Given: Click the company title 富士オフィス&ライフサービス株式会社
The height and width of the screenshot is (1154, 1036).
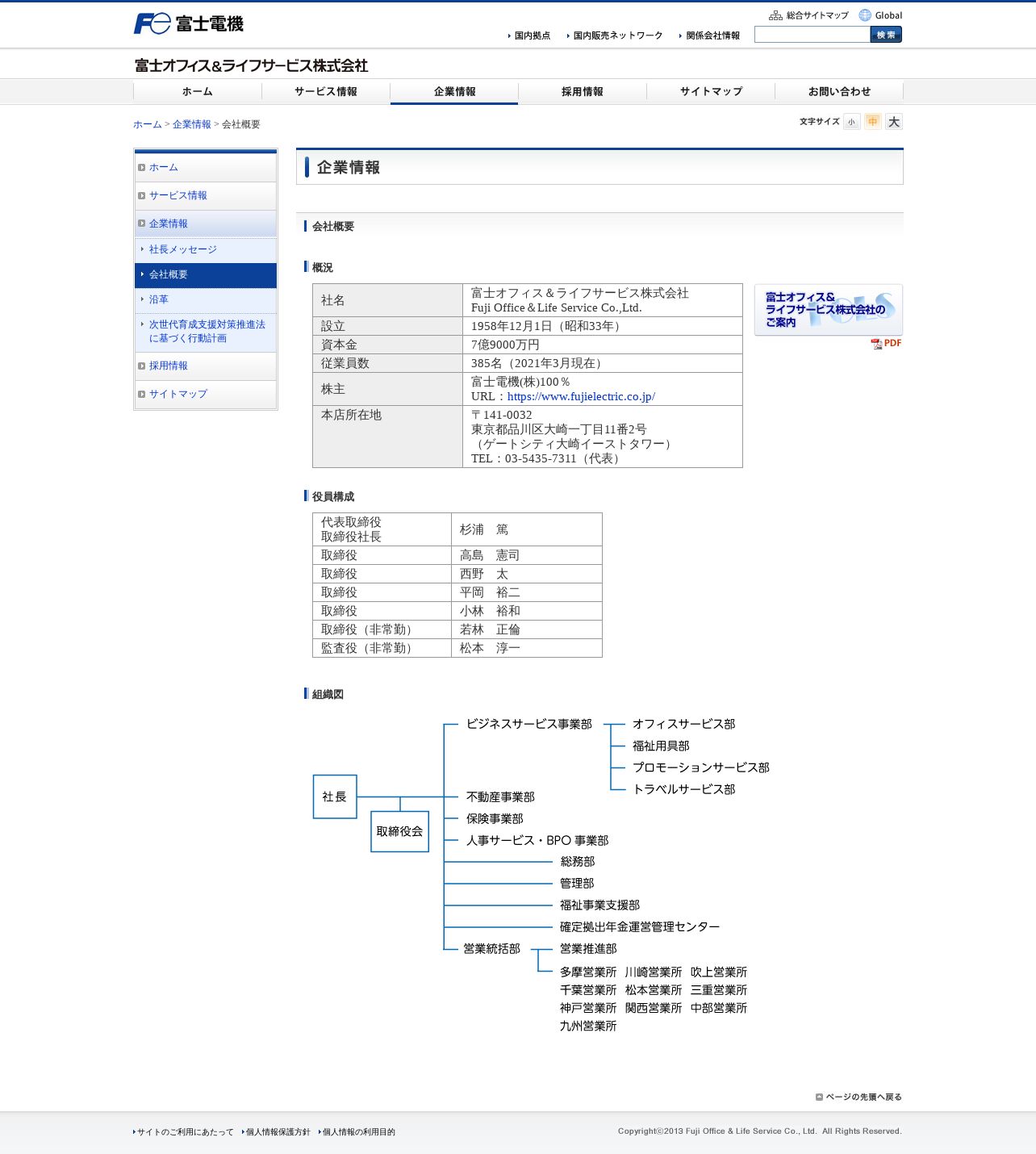Looking at the screenshot, I should (x=251, y=66).
